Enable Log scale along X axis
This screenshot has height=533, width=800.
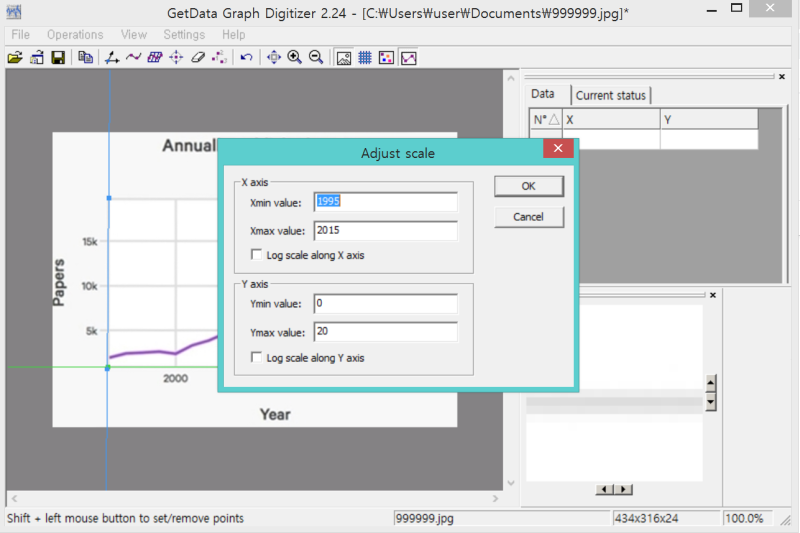point(257,255)
